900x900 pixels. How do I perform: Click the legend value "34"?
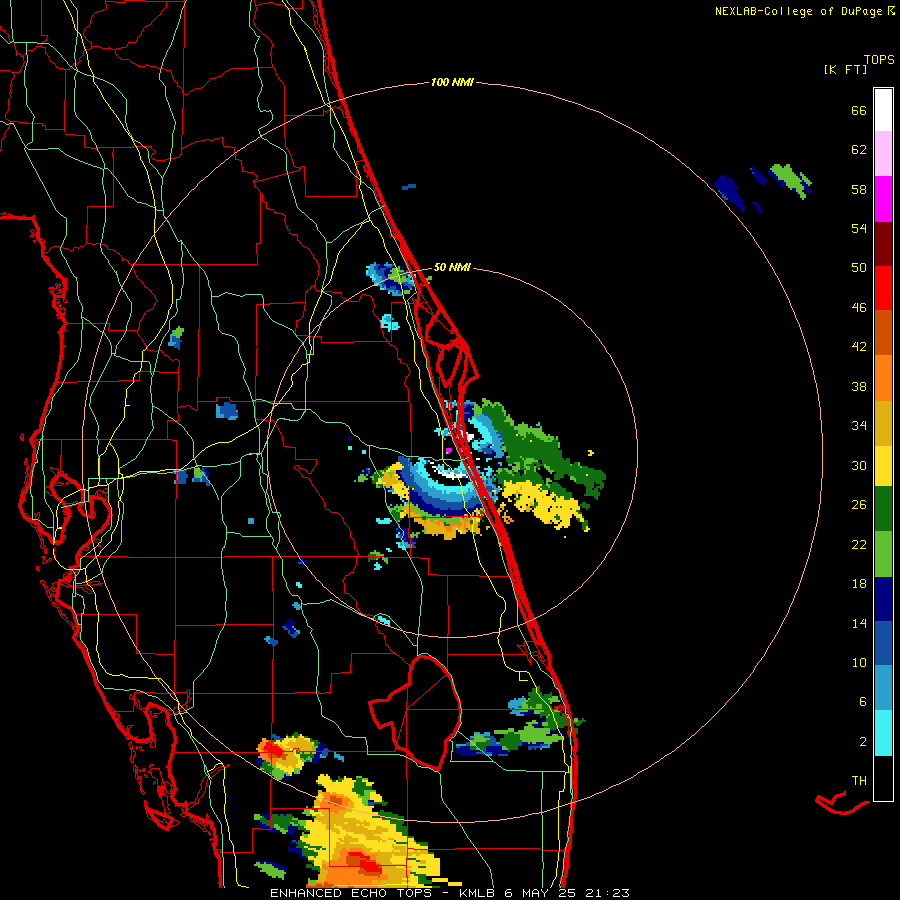[859, 425]
